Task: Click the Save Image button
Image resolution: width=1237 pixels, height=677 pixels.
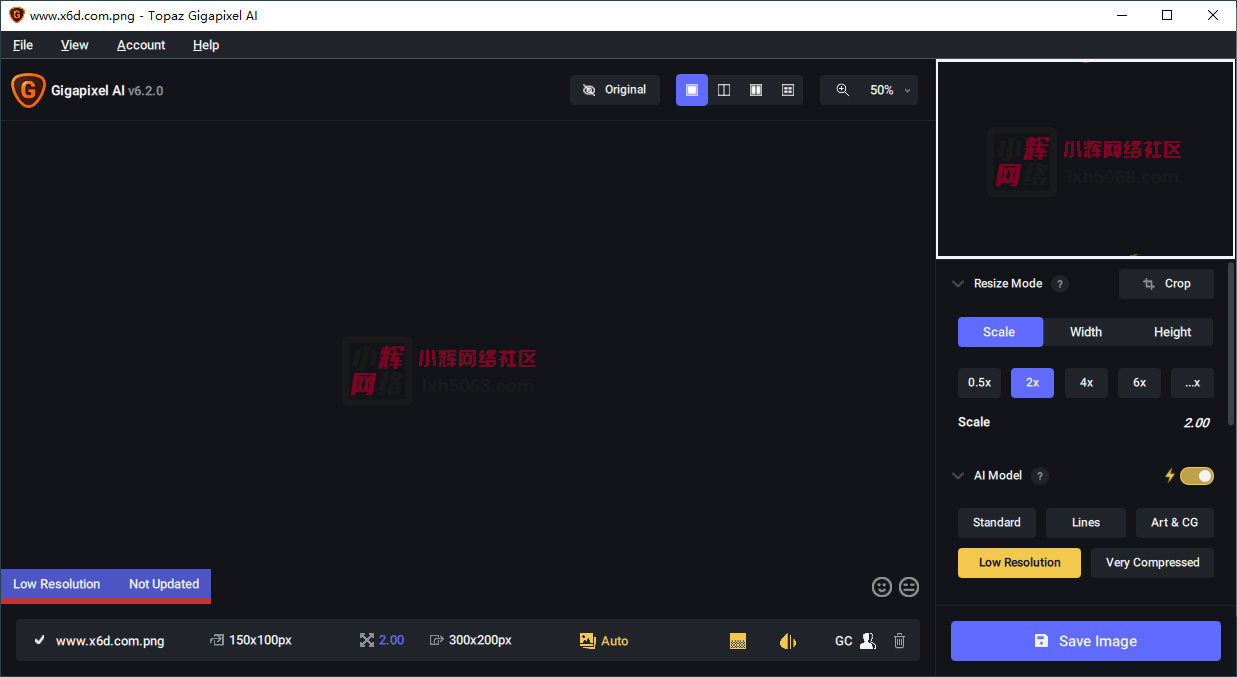Action: click(x=1086, y=641)
